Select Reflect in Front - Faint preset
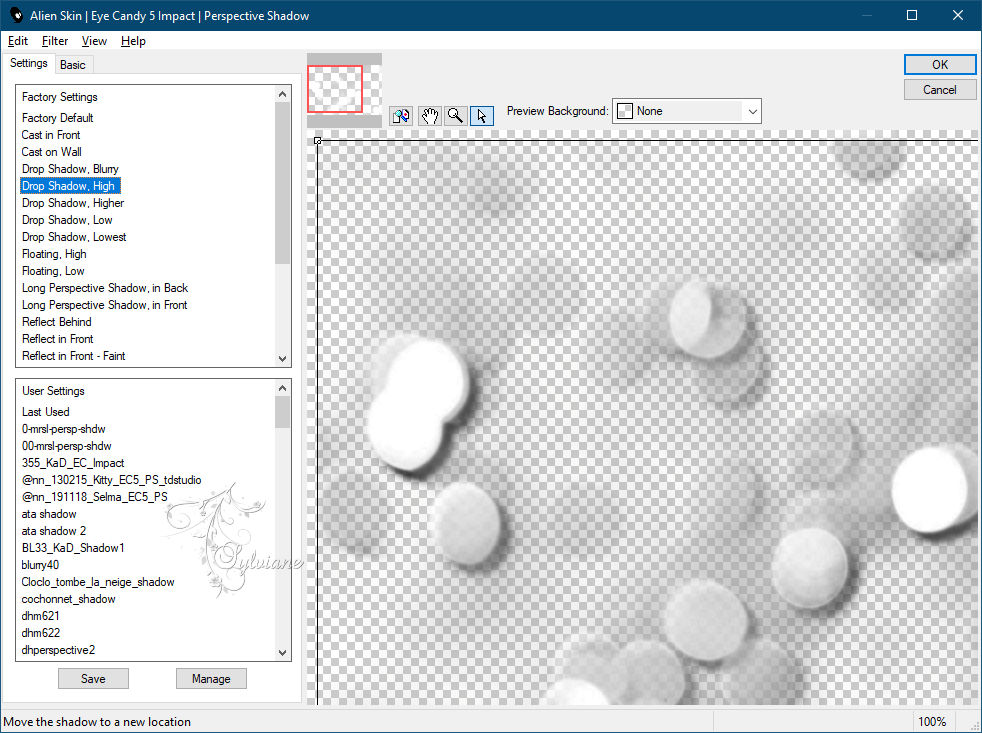The height and width of the screenshot is (733, 982). click(73, 355)
